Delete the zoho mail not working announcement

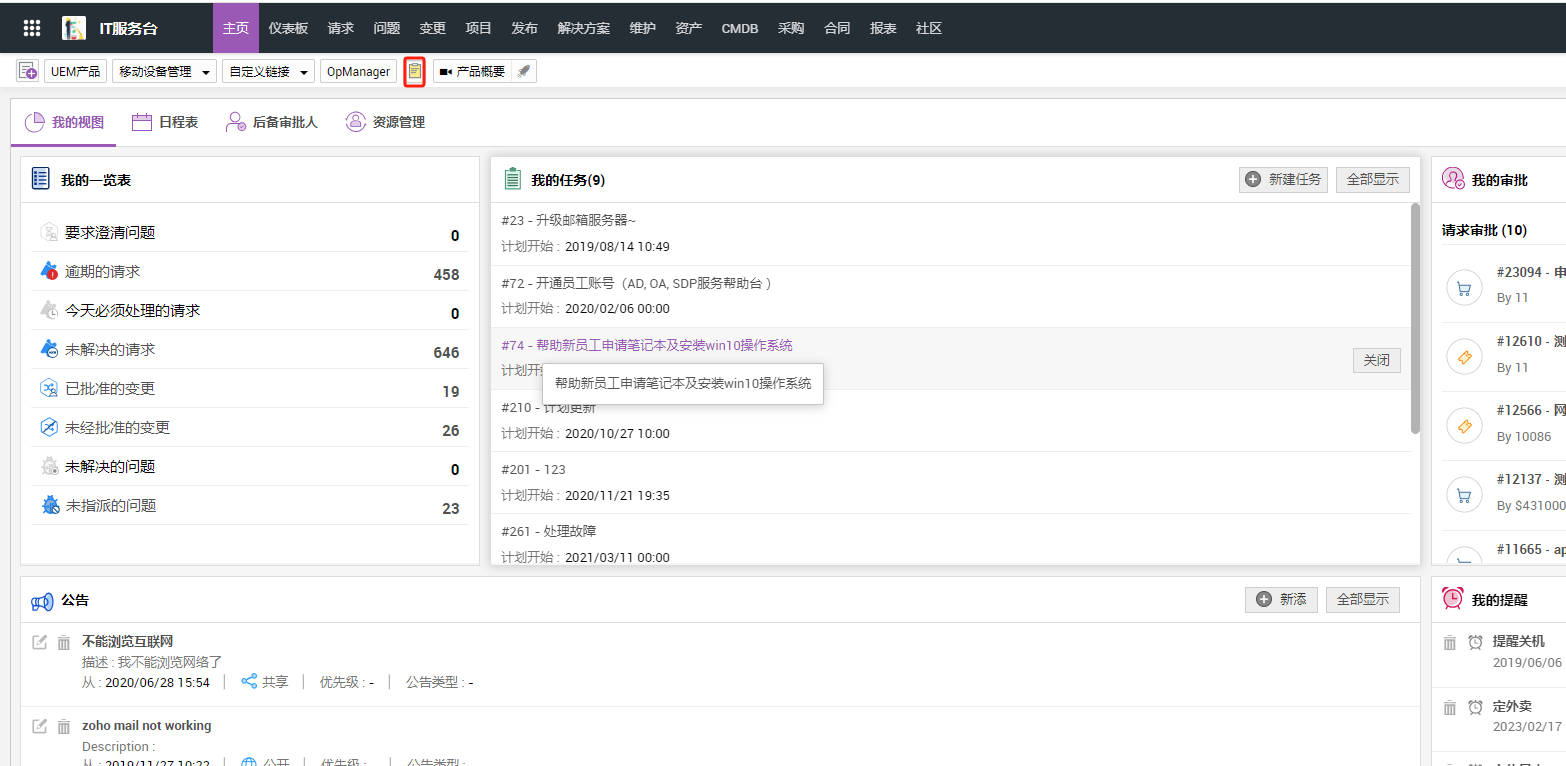click(64, 726)
